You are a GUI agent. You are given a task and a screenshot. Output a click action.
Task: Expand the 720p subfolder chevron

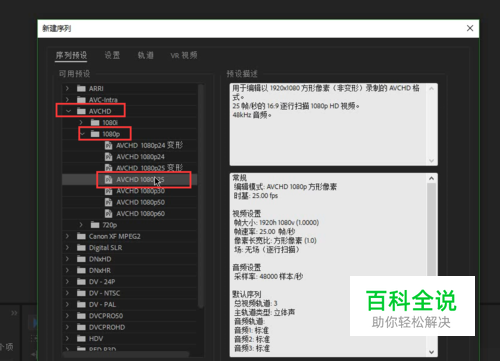[x=81, y=225]
